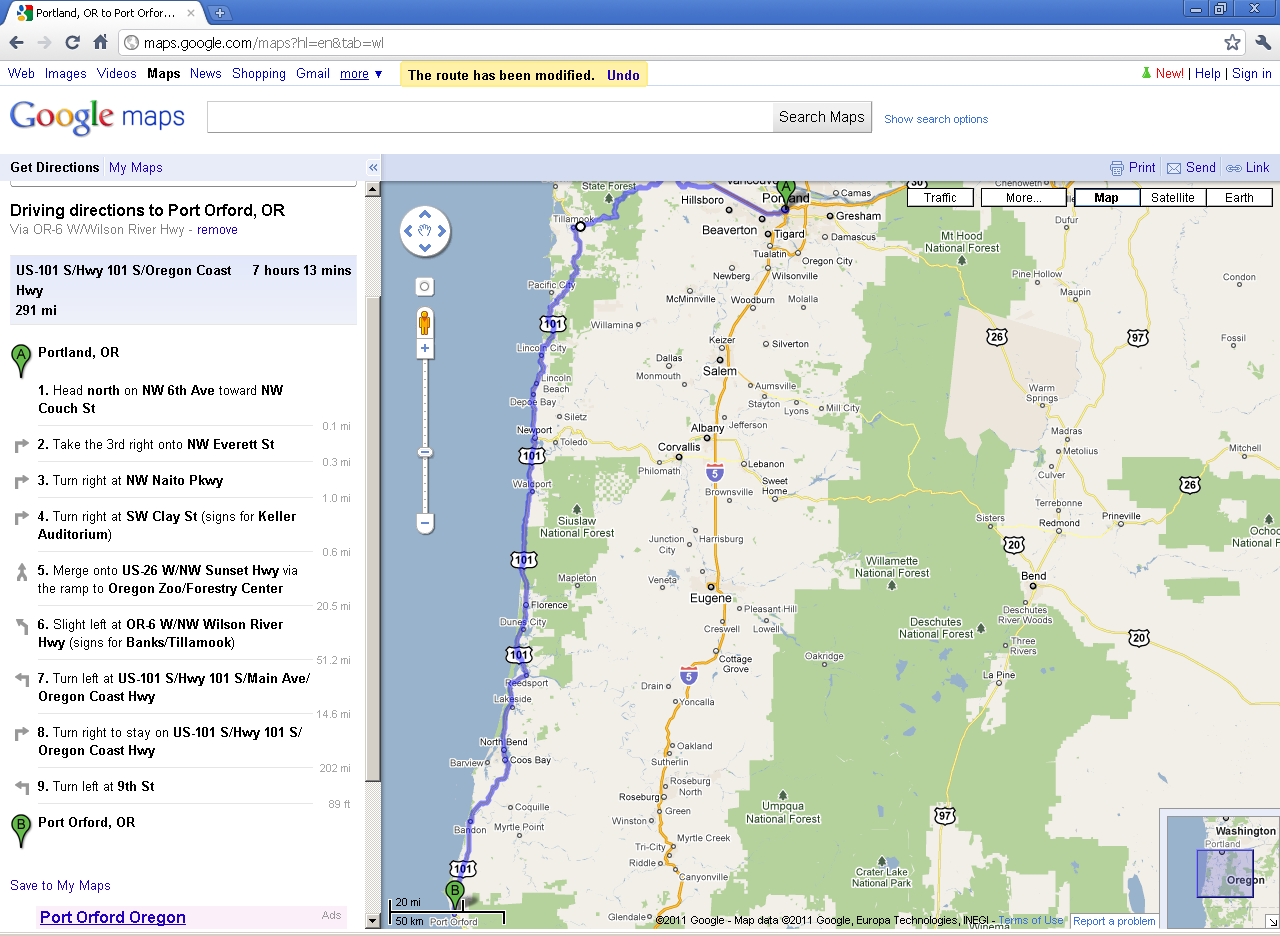Select the Map view button
This screenshot has width=1280, height=936.
click(1107, 198)
